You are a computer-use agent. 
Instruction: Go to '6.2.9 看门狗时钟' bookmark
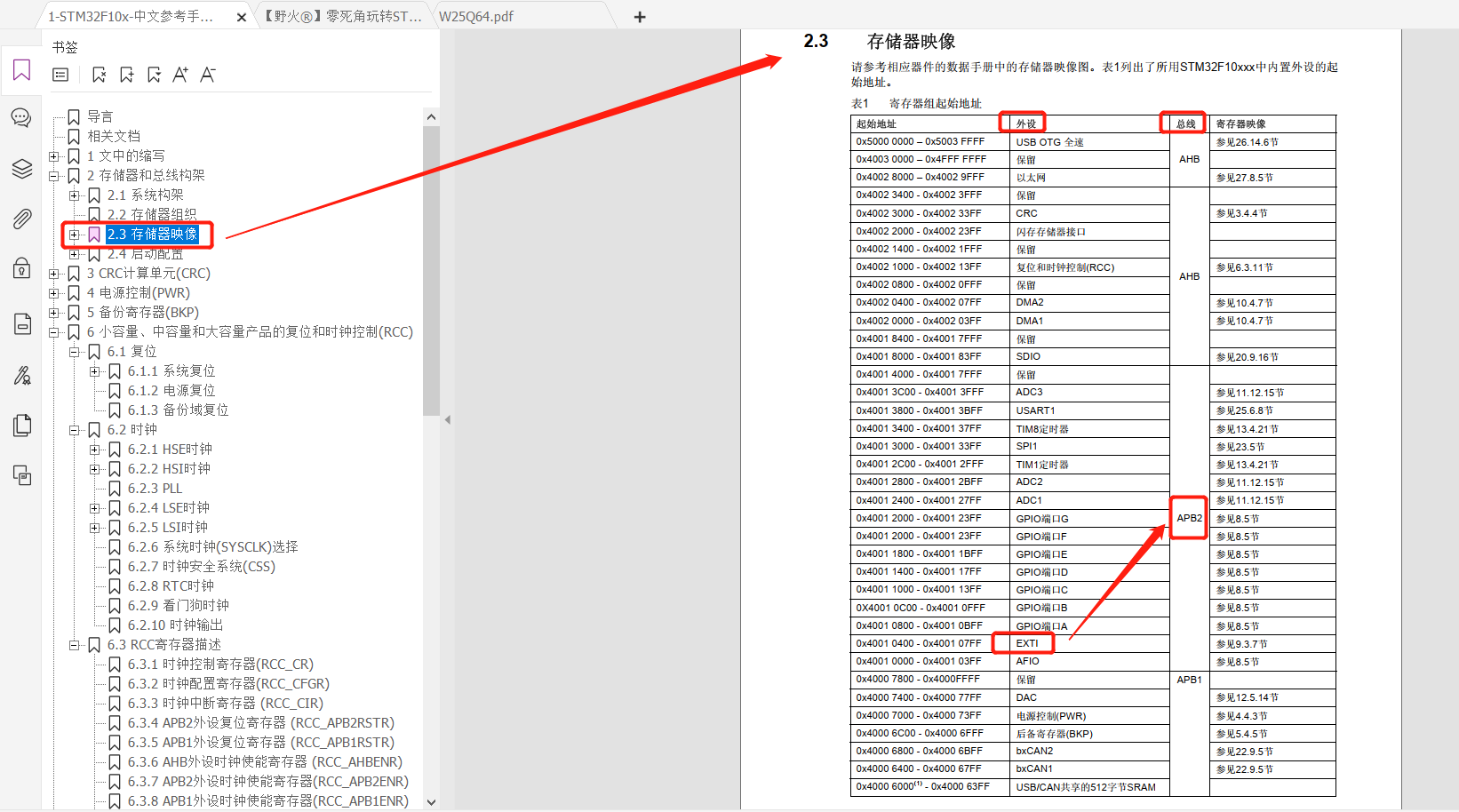178,605
